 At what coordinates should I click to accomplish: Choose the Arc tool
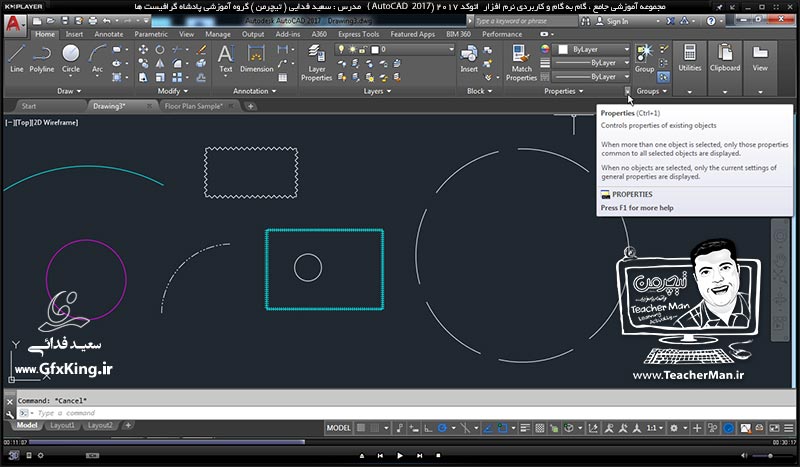tap(97, 58)
